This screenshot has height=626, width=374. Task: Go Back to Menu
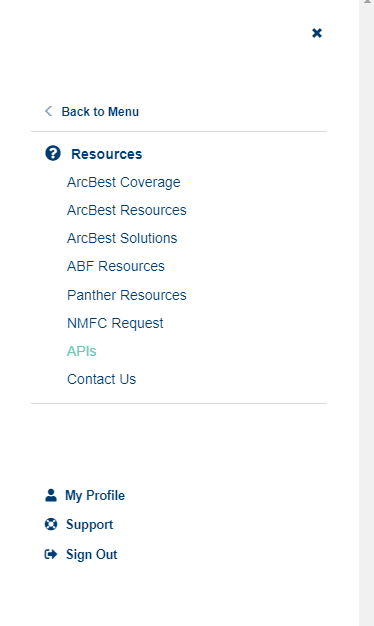click(x=100, y=111)
